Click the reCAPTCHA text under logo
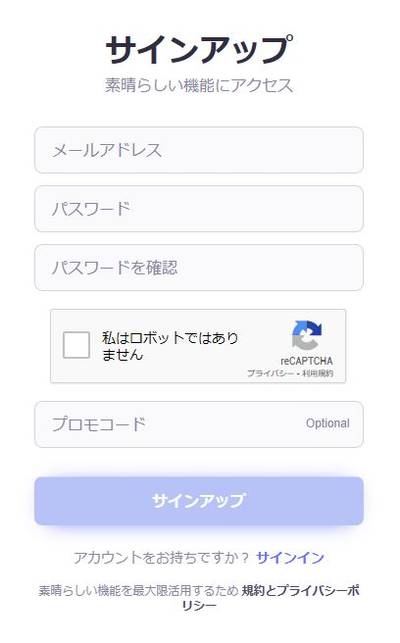 click(306, 361)
